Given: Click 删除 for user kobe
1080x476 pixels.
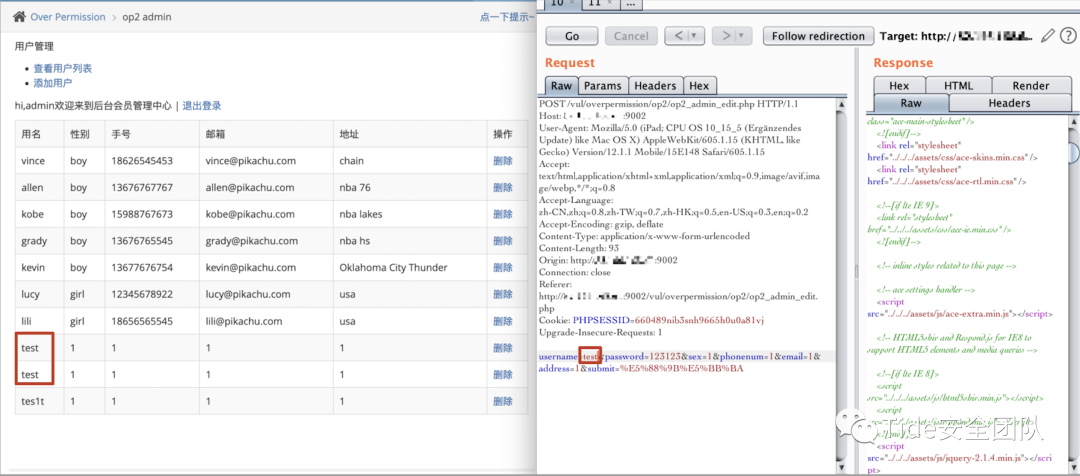Looking at the screenshot, I should (503, 214).
